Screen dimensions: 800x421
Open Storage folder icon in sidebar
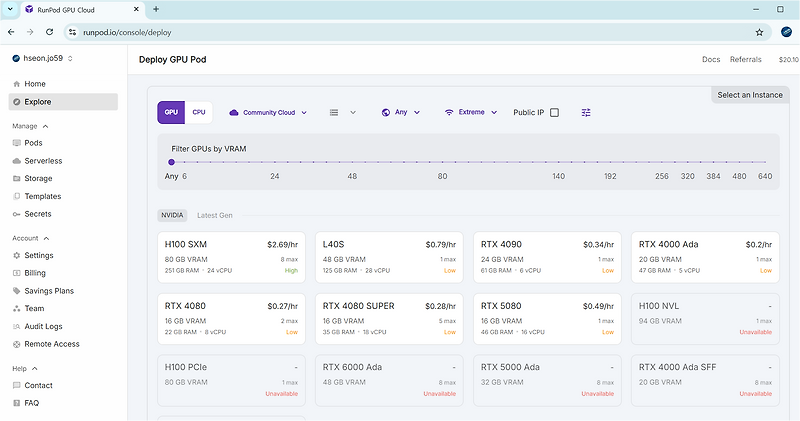coord(16,179)
